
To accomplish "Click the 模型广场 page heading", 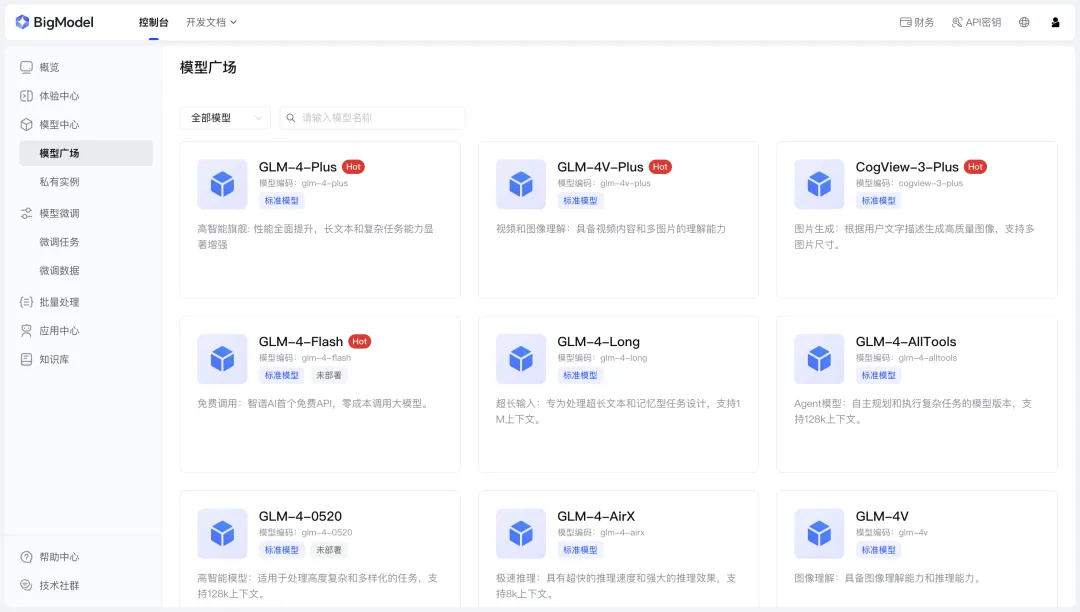I will coord(208,67).
